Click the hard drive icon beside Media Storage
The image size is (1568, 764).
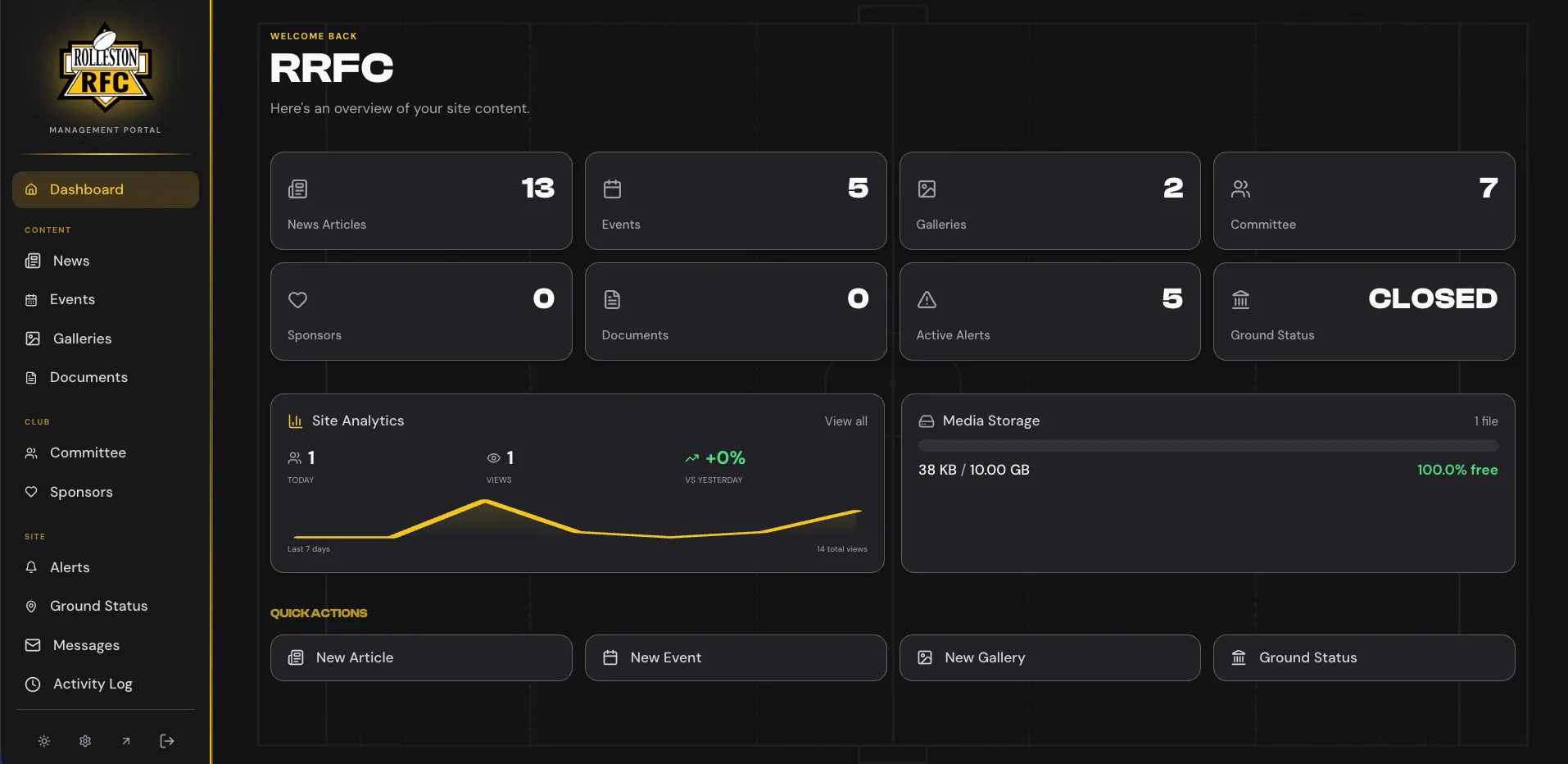click(927, 421)
